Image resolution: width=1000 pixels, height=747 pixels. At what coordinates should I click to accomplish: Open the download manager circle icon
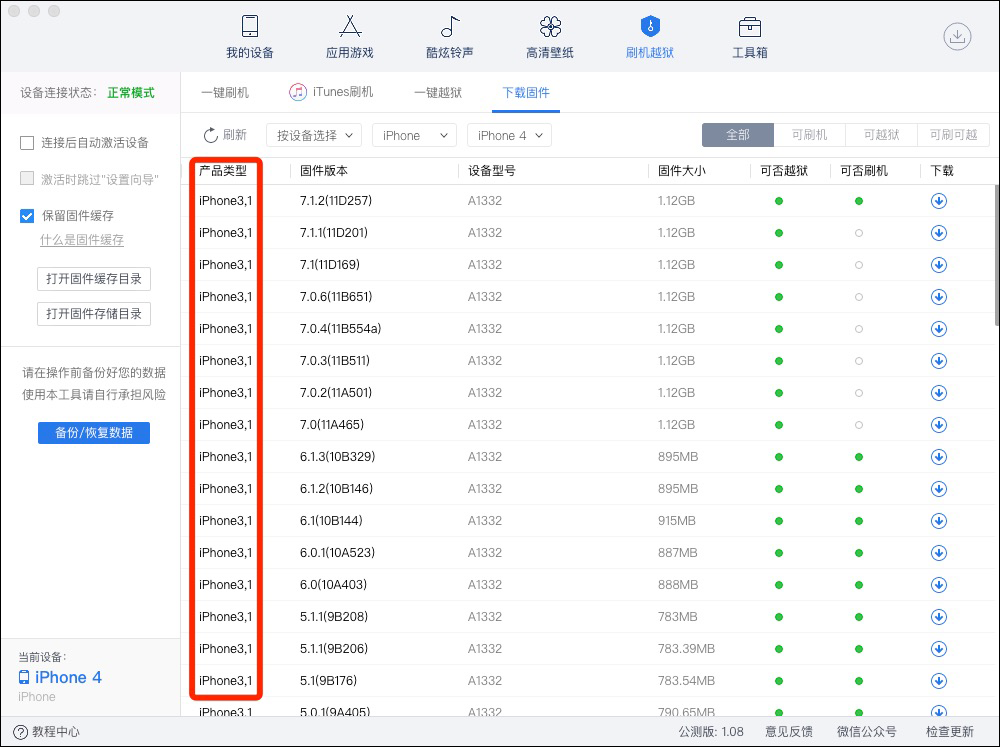click(x=957, y=36)
